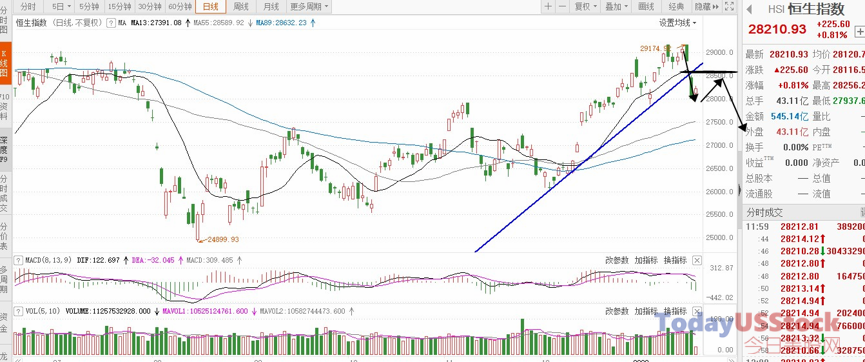Viewport: 865px width, 362px height.
Task: Switch to the 30分钟 tab
Action: pyautogui.click(x=149, y=7)
